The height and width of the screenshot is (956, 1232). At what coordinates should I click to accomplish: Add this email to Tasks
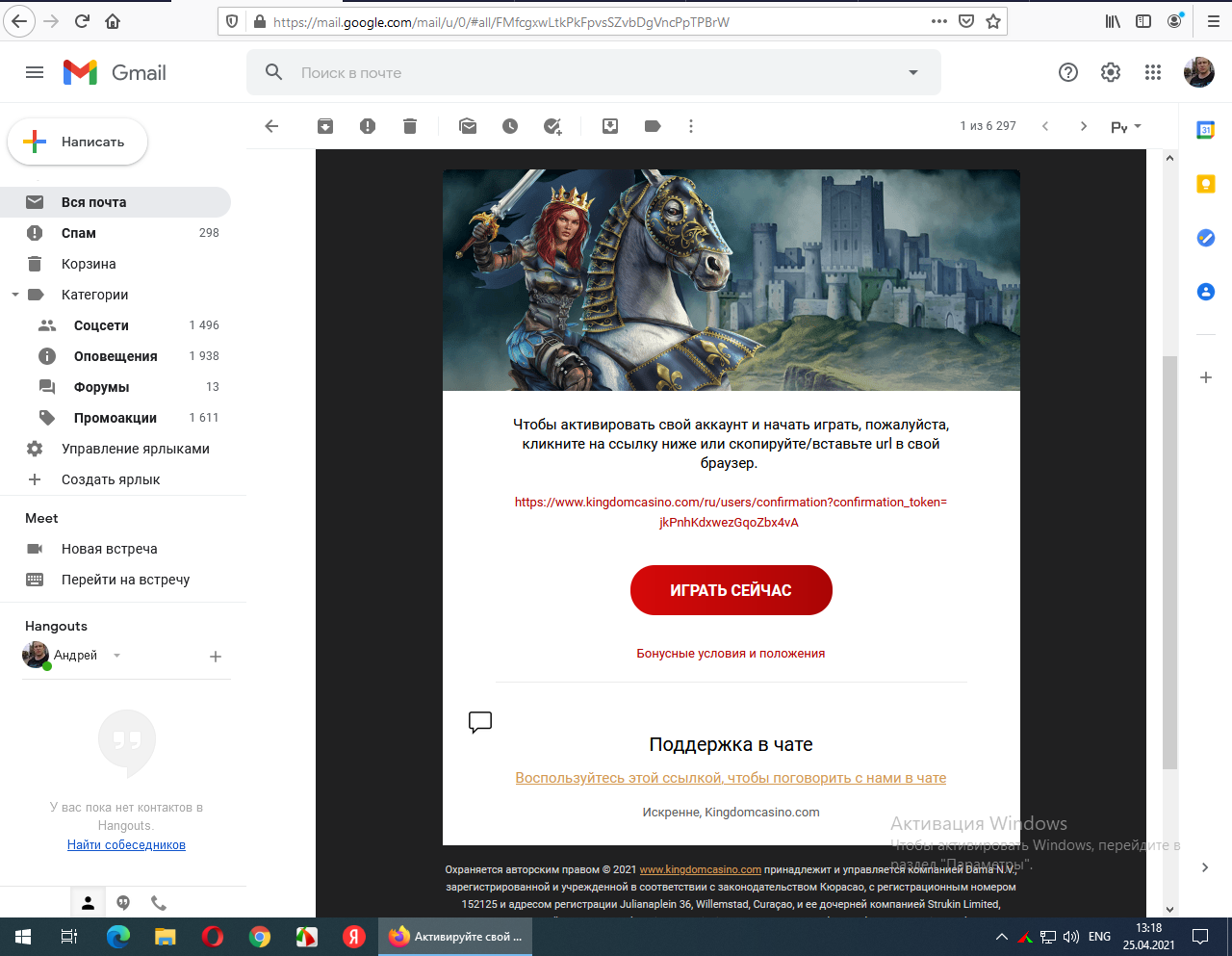tap(552, 126)
